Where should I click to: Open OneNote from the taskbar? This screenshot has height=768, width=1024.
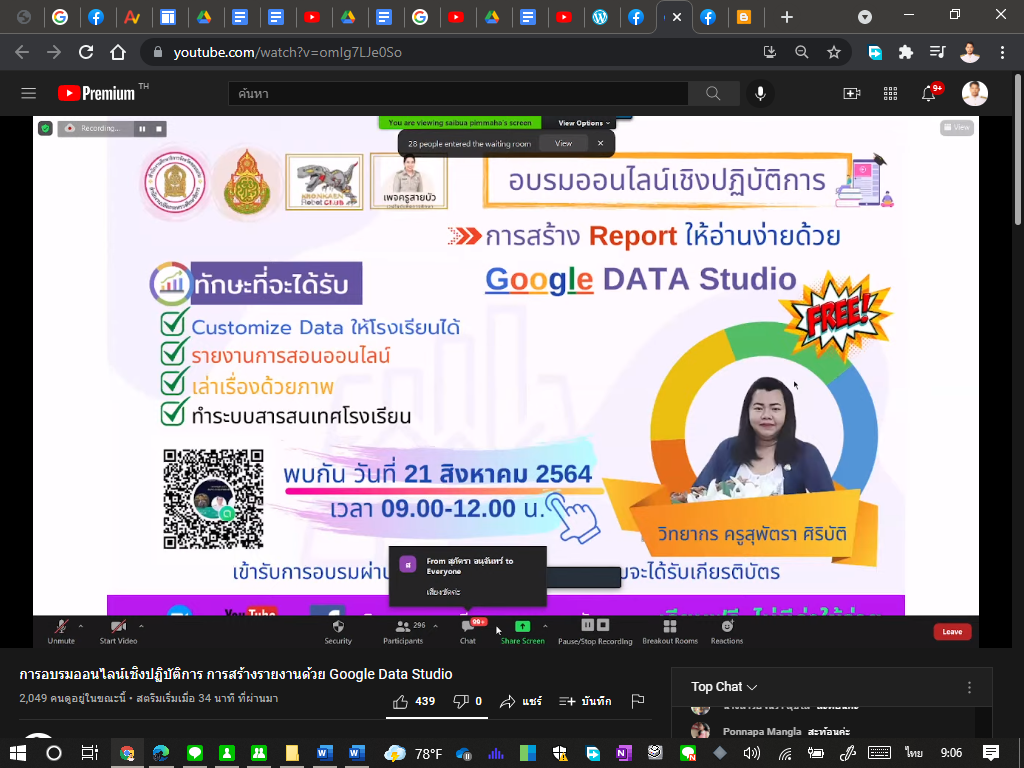pyautogui.click(x=624, y=753)
